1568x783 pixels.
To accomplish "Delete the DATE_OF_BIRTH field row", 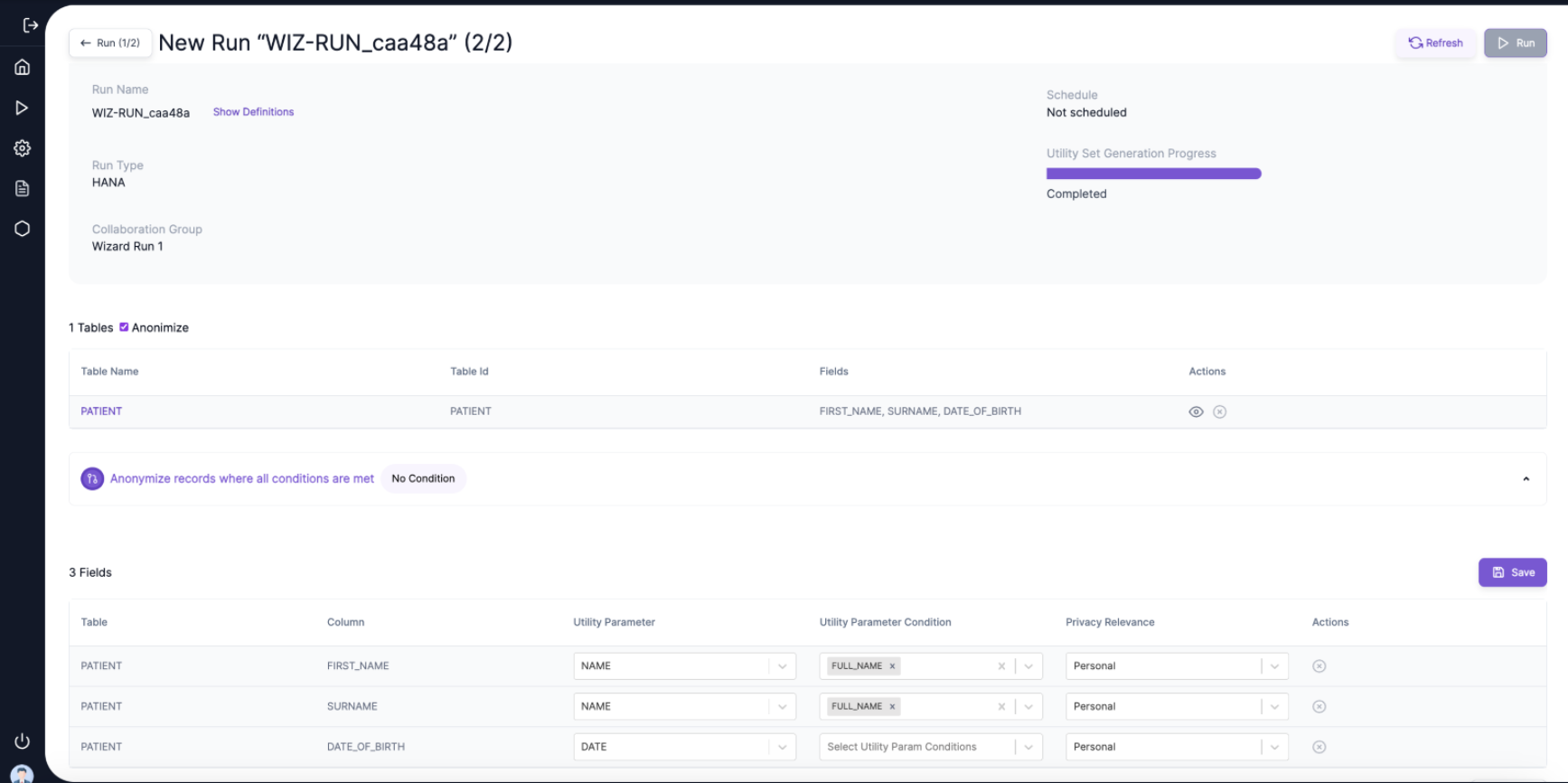I will coord(1319,747).
